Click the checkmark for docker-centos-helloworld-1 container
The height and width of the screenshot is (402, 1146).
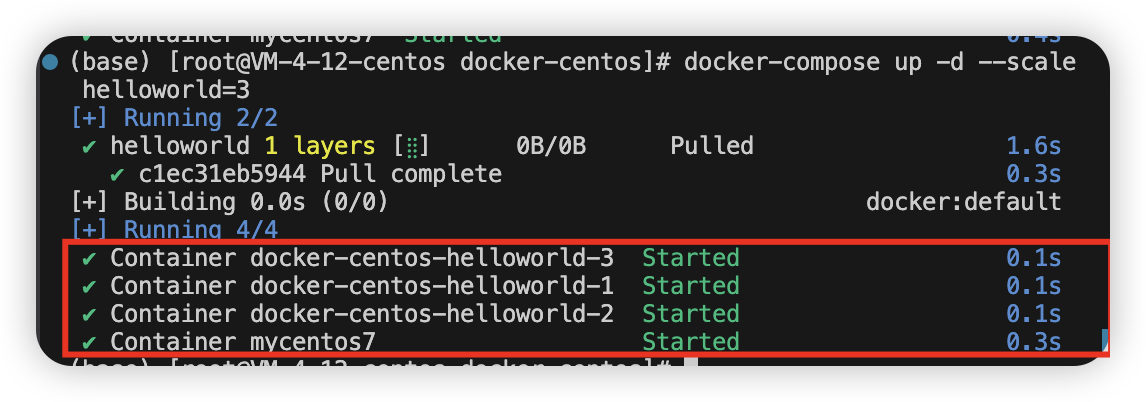click(x=90, y=286)
